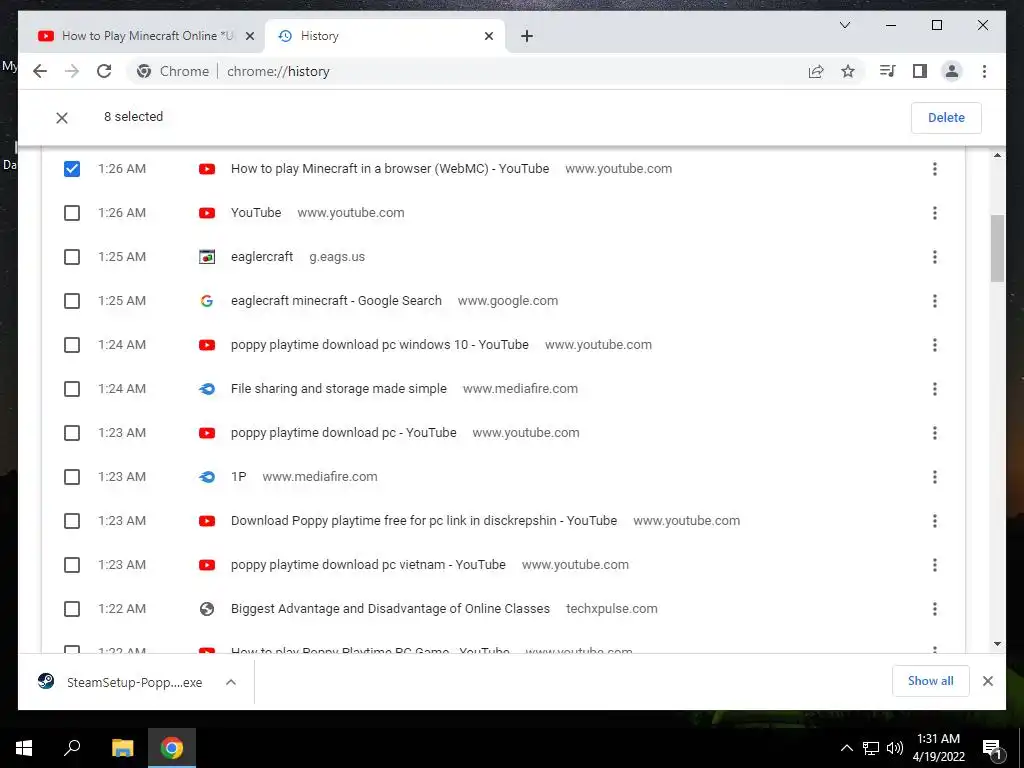Open the eaglercraft history link
Viewport: 1024px width, 768px height.
pos(262,257)
